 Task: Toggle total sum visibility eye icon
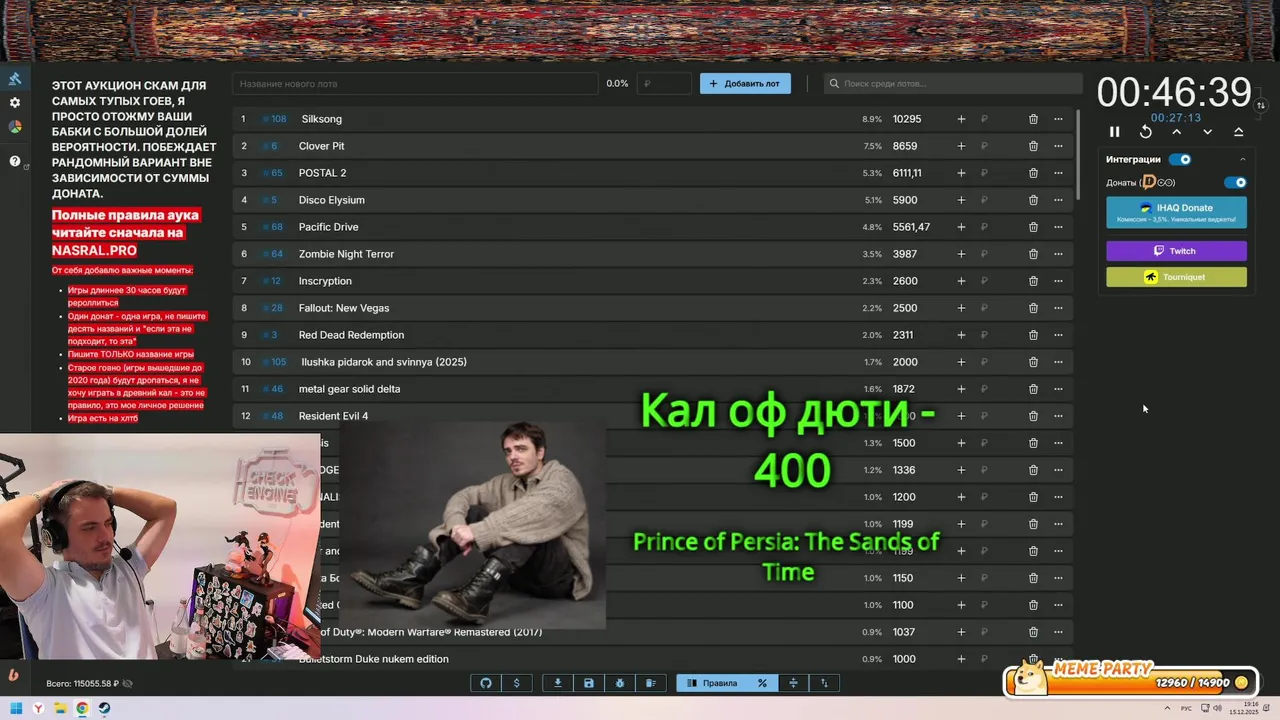pyautogui.click(x=128, y=684)
